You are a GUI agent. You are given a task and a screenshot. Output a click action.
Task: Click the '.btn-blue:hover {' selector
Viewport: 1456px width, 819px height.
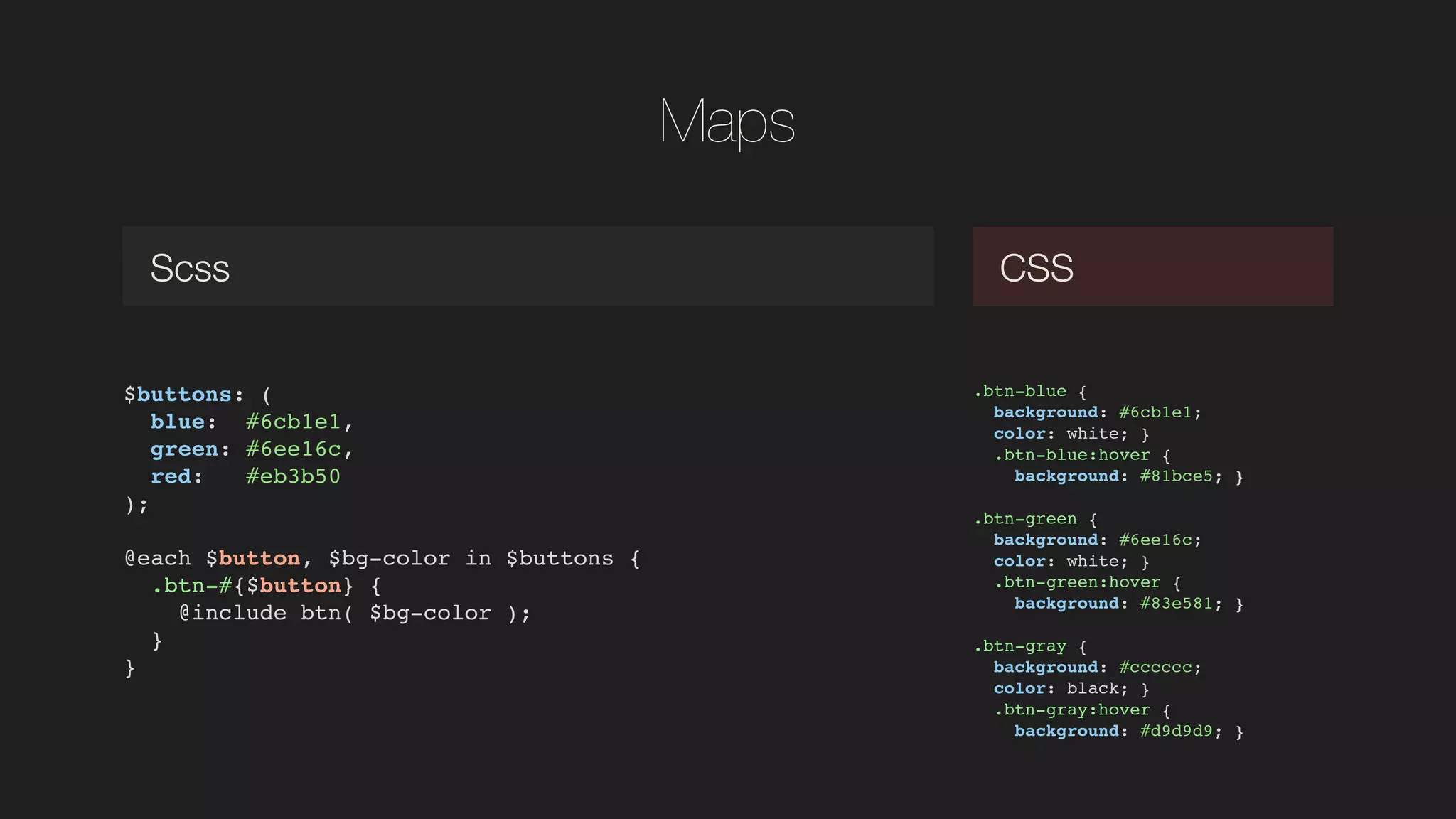(1082, 455)
